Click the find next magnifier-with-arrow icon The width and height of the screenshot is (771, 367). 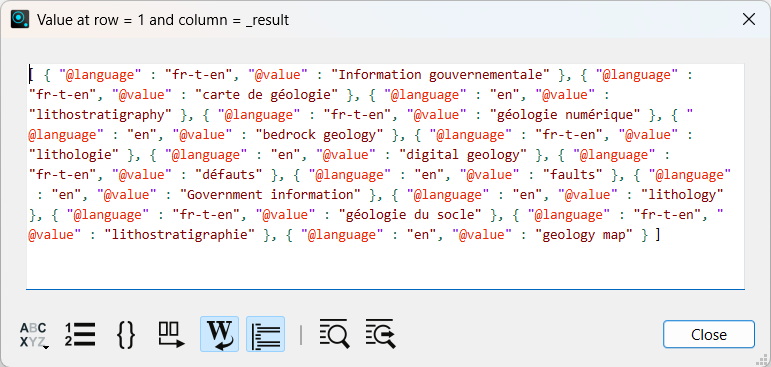pos(381,334)
